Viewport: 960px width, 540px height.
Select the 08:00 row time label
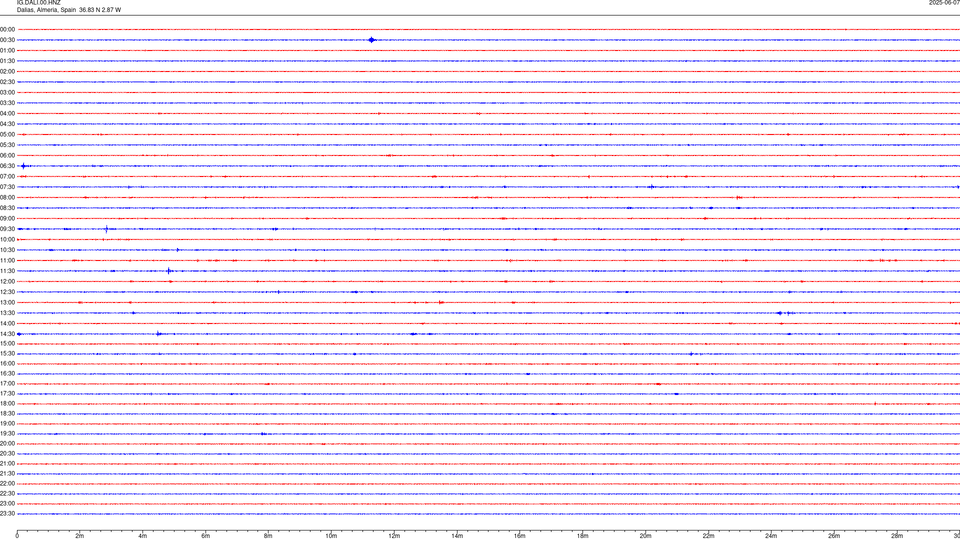click(x=7, y=198)
